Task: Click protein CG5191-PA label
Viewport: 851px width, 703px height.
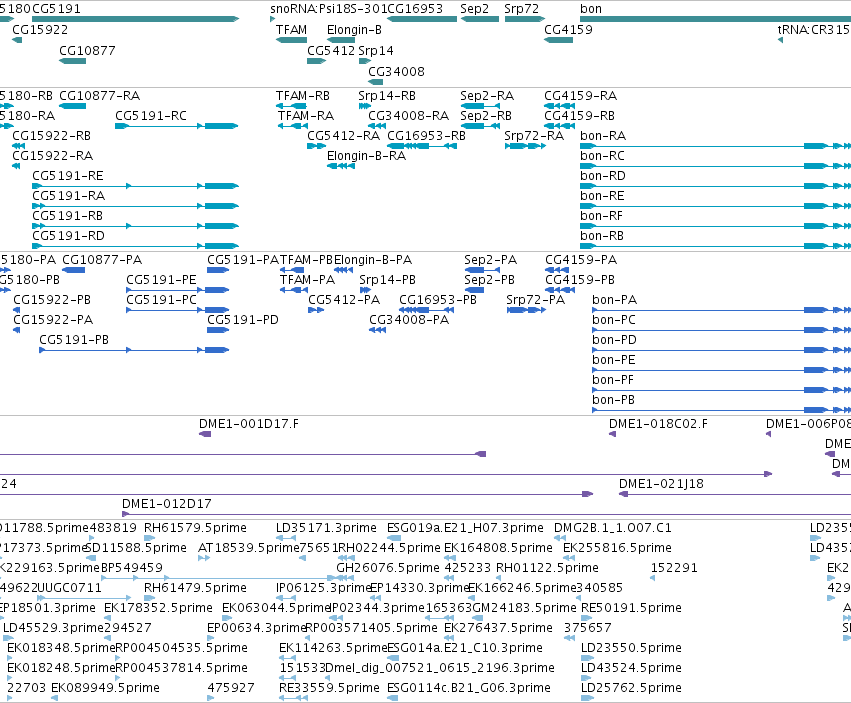Action: 243,260
